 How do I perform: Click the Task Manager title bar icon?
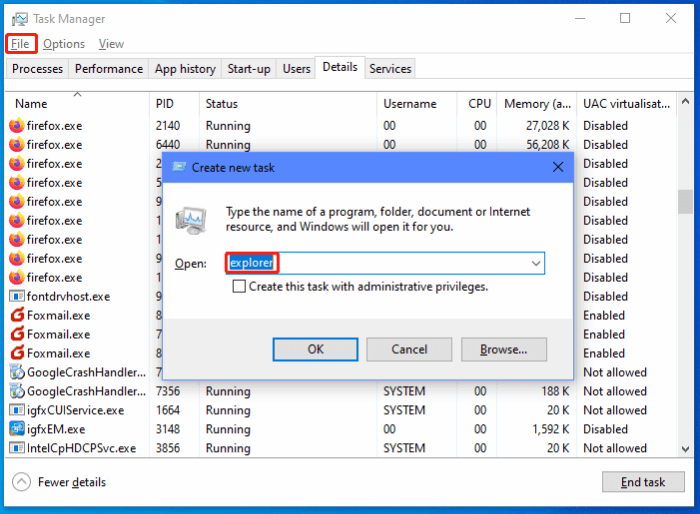[x=20, y=19]
